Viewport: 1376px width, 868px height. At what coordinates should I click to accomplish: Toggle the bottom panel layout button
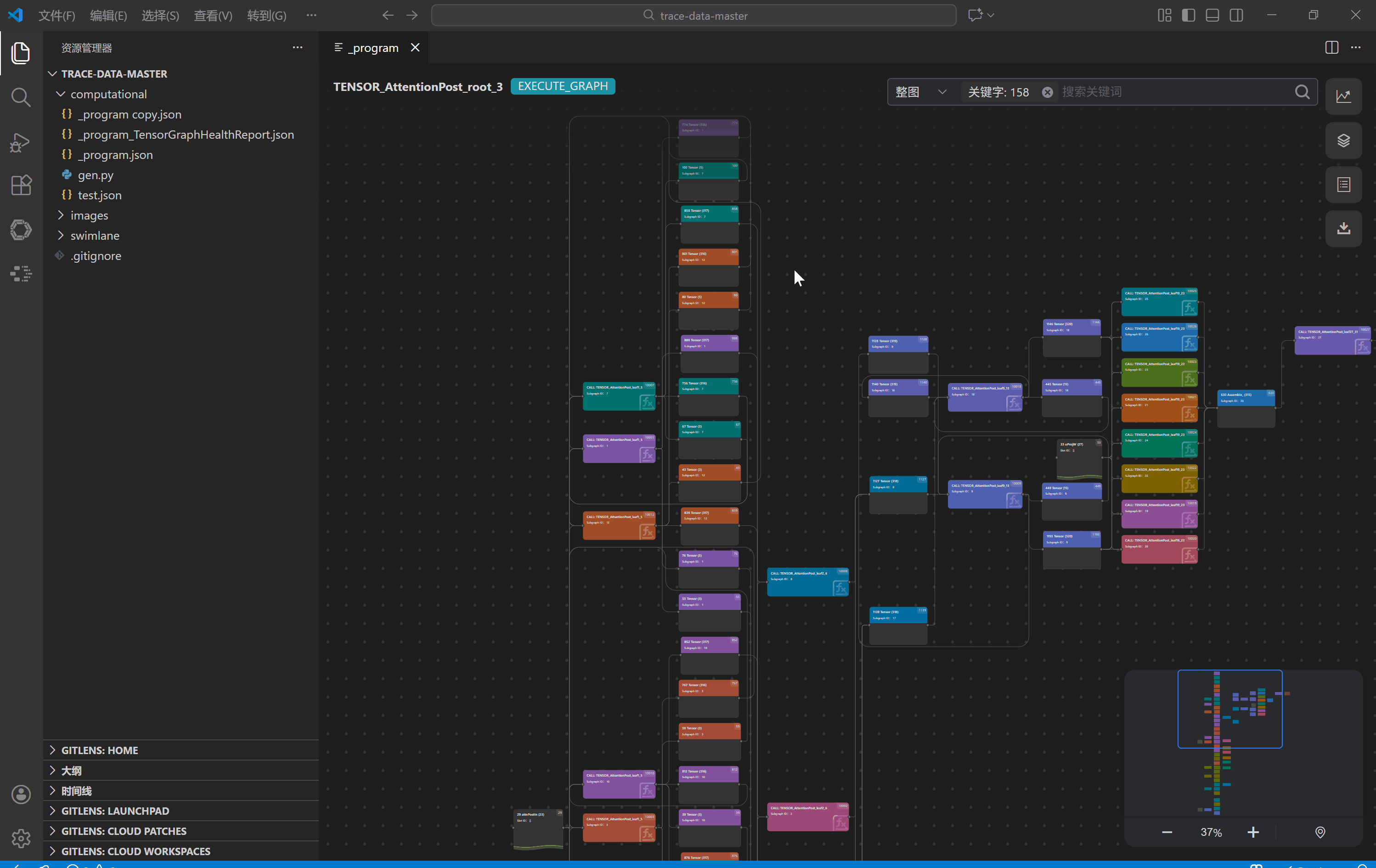[x=1212, y=16]
